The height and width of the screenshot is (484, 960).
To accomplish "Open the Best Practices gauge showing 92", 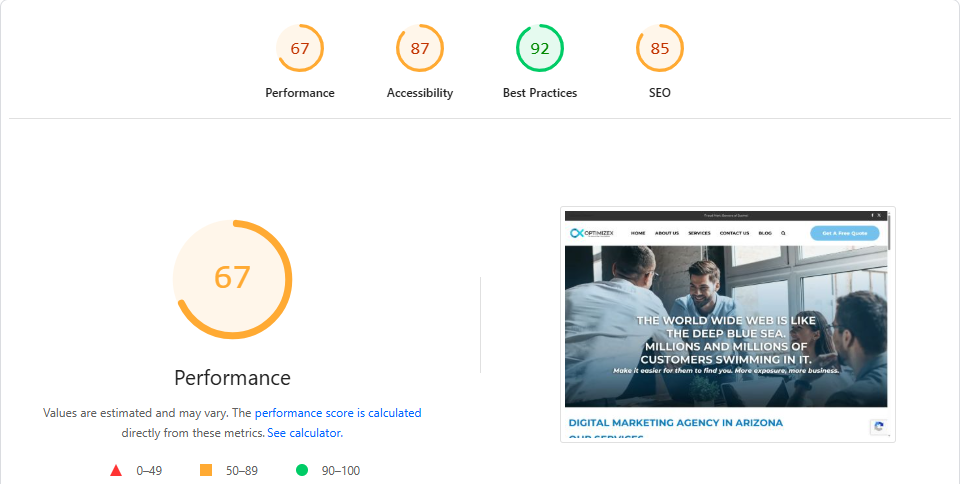I will (540, 48).
